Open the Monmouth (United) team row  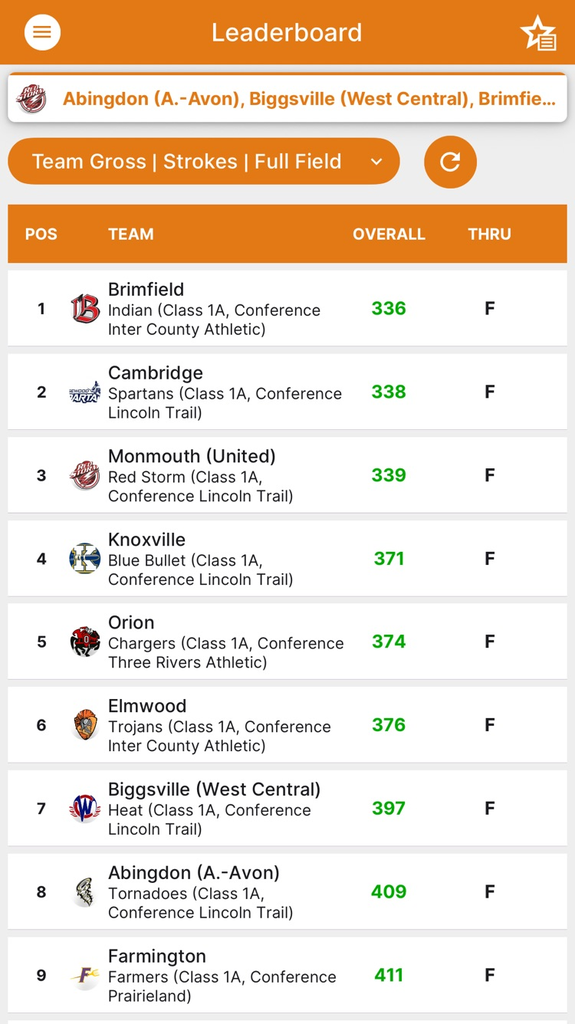(x=288, y=475)
